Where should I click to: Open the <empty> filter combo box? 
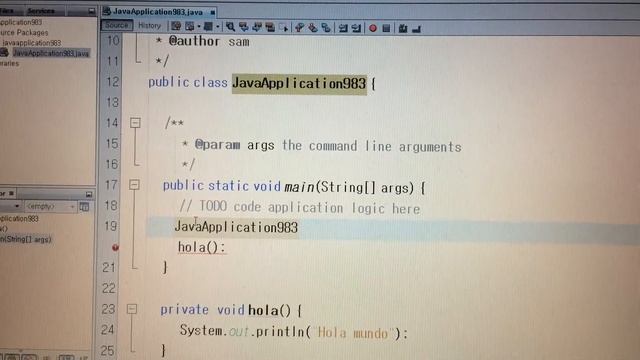click(x=51, y=207)
